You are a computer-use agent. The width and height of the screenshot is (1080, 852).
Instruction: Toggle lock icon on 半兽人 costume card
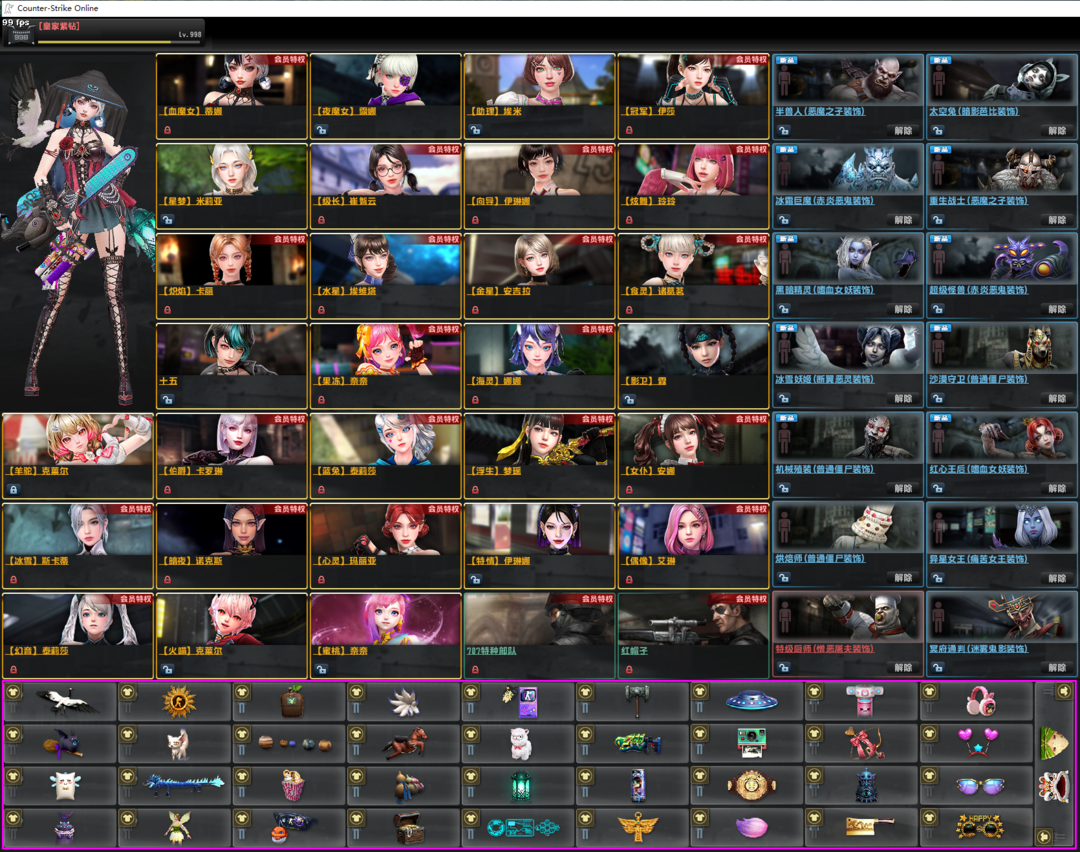click(x=784, y=130)
